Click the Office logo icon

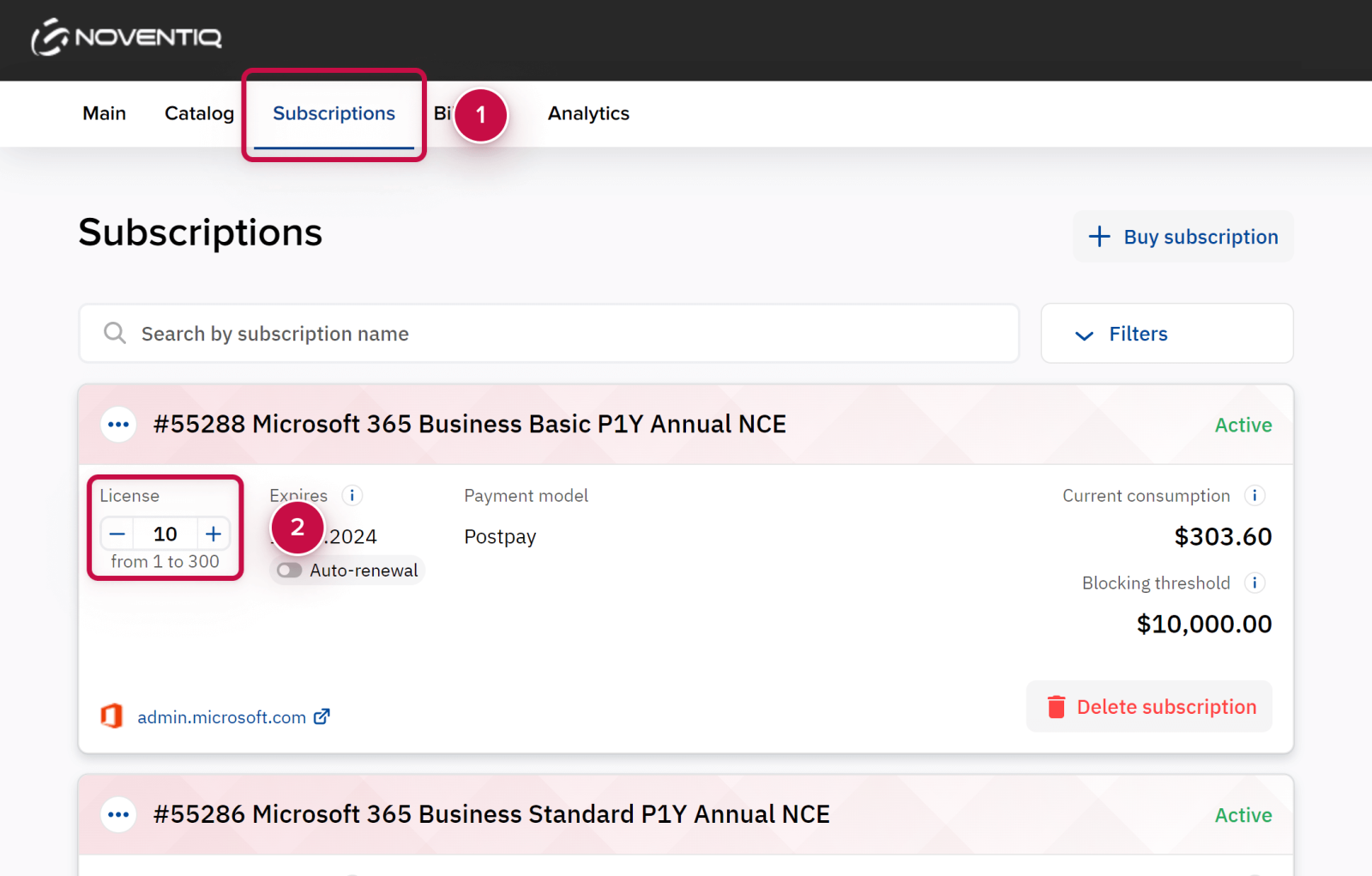111,716
